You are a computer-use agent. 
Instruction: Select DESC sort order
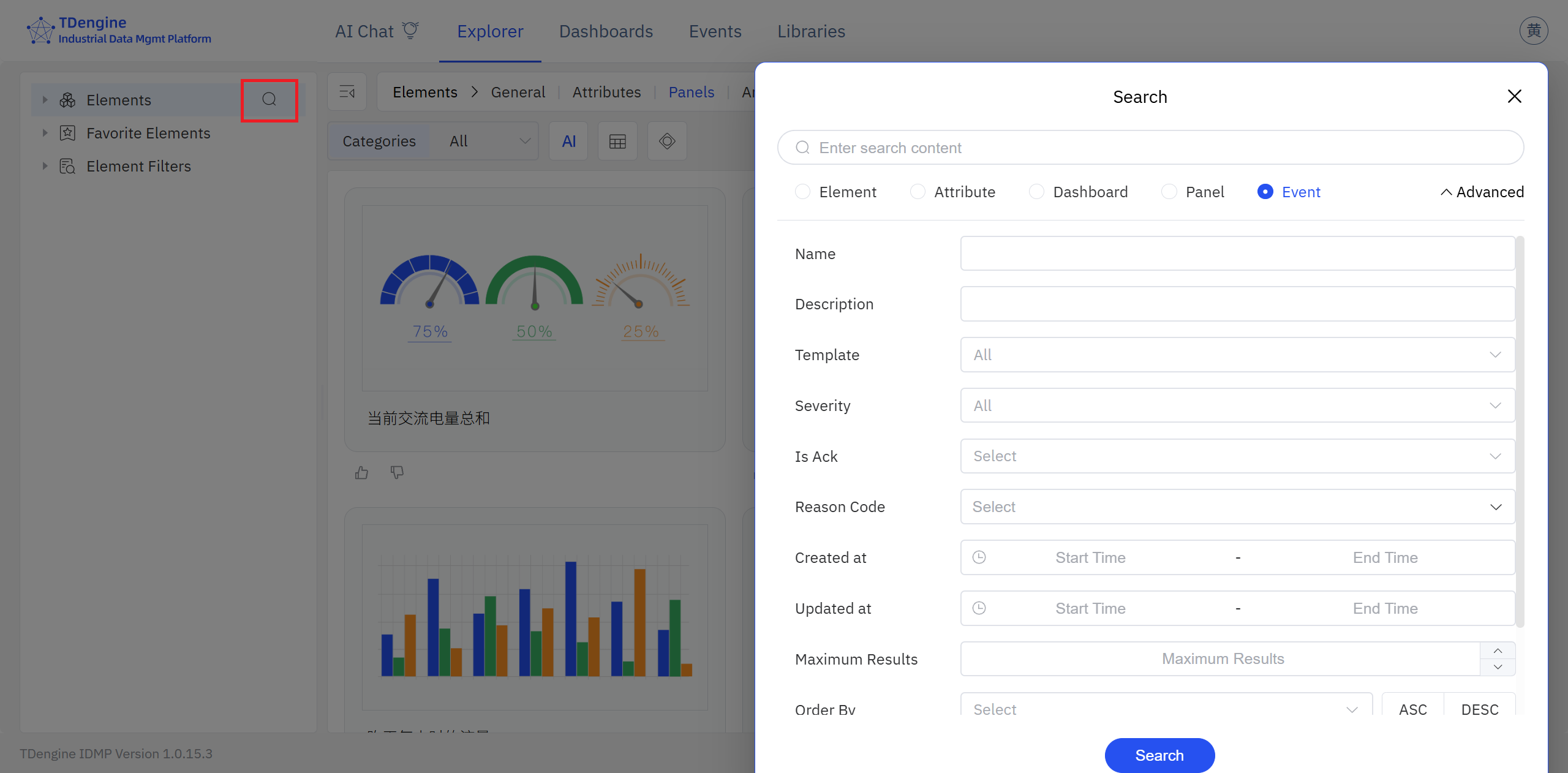(x=1480, y=709)
